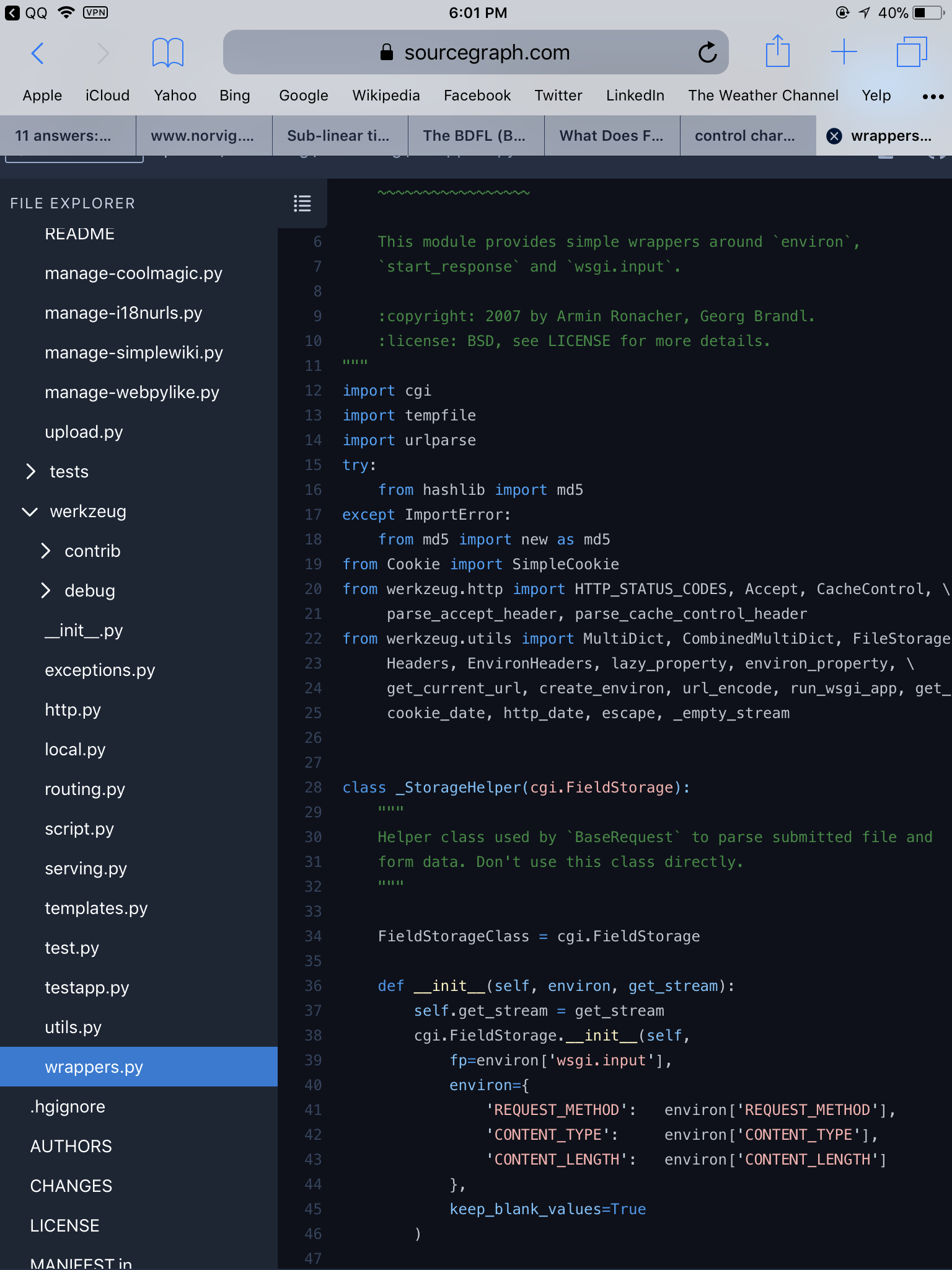Expand the contrib folder

(45, 551)
